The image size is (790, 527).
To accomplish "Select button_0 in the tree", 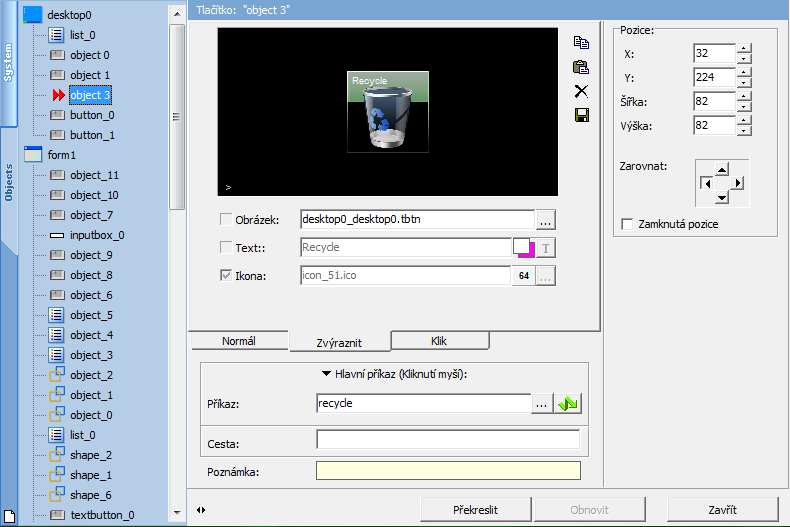I will tap(92, 115).
